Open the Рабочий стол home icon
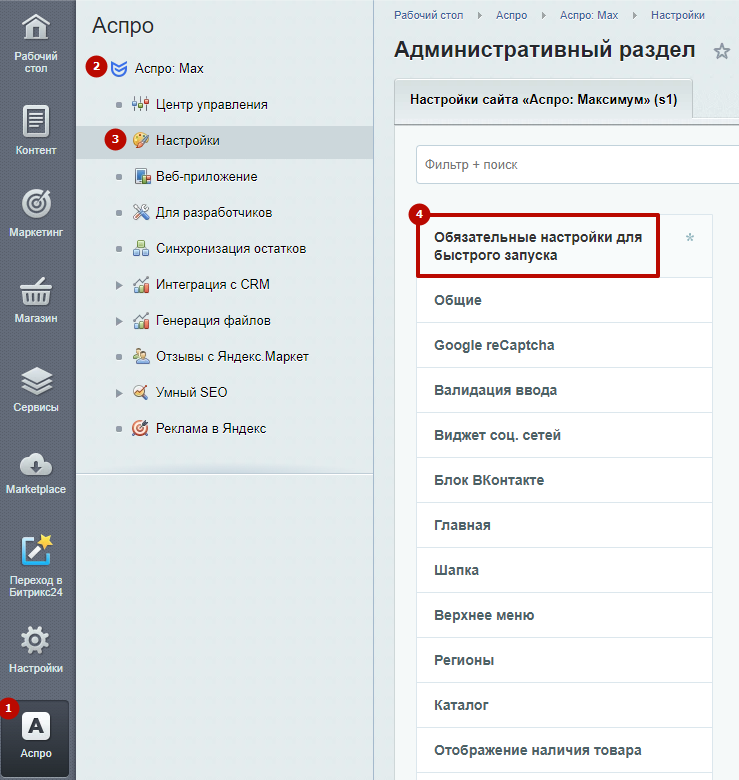 36,27
